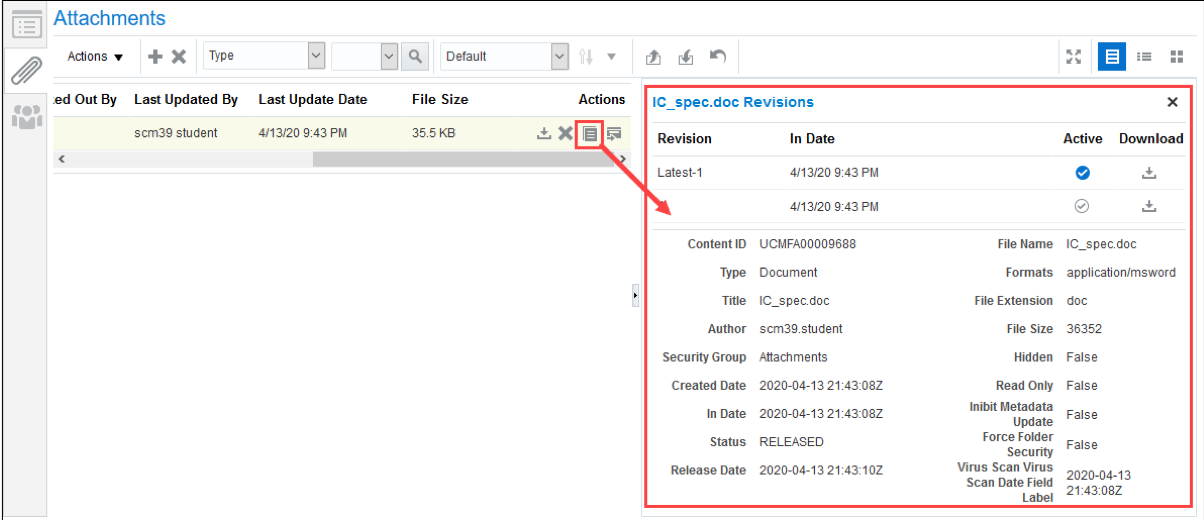Viewport: 1204px width, 520px height.
Task: Download the attachment from the table row
Action: (x=544, y=132)
